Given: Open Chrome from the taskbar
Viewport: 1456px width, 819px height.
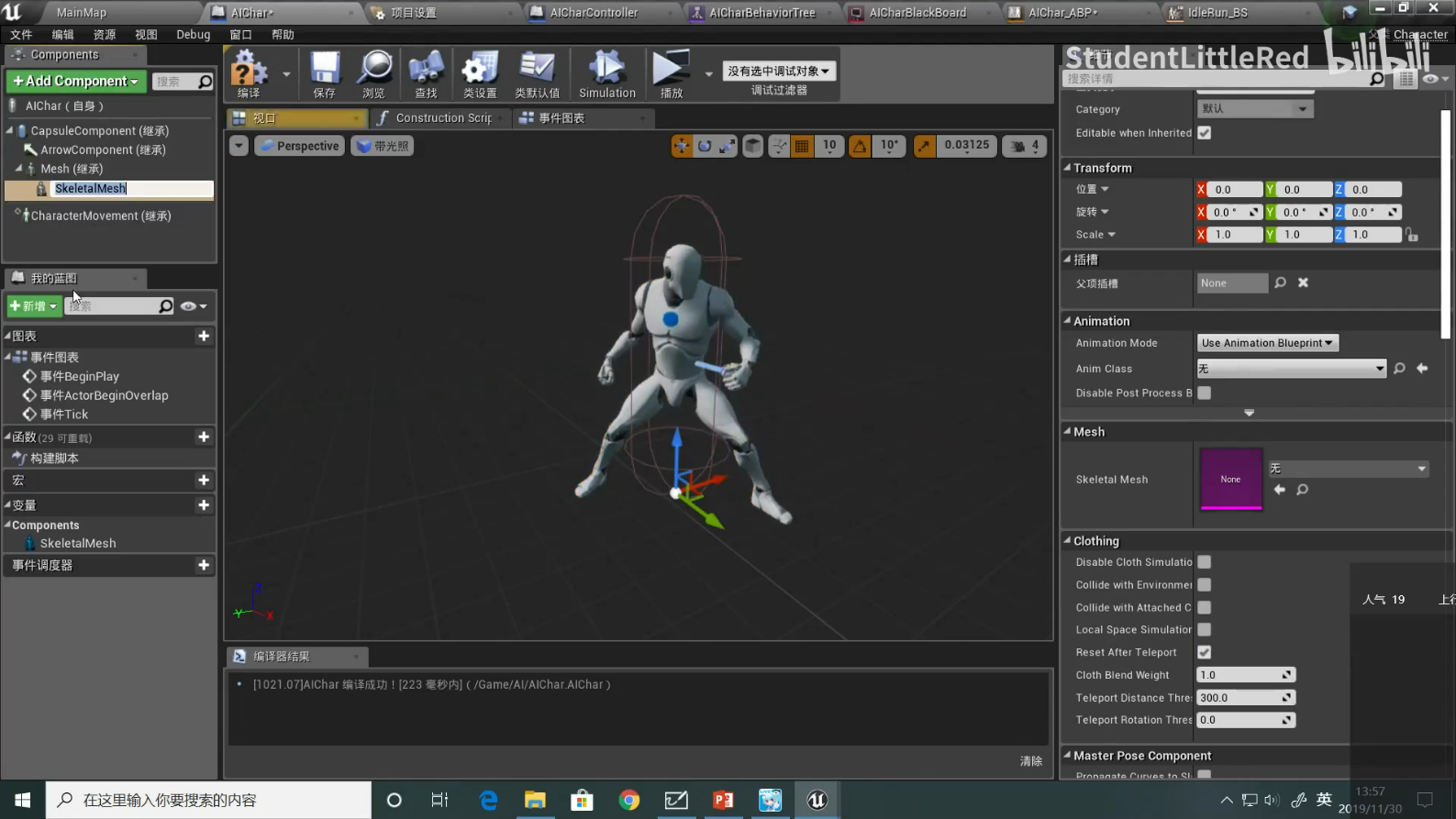Looking at the screenshot, I should 629,800.
